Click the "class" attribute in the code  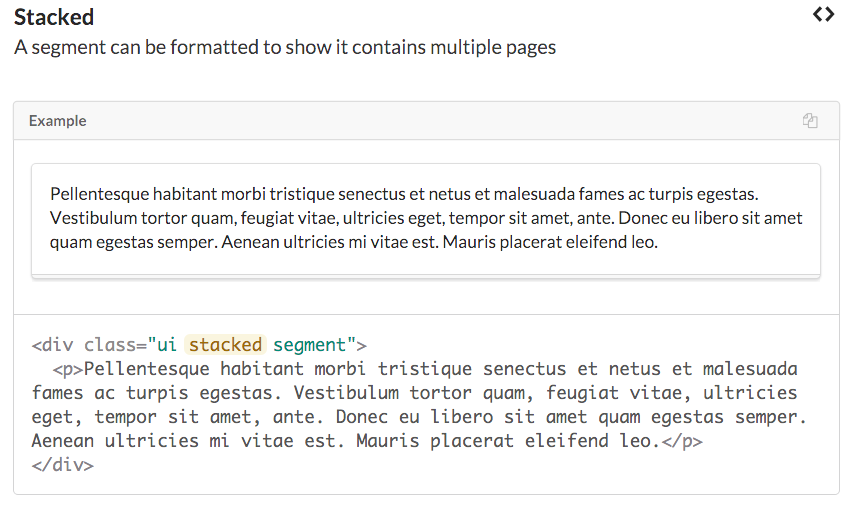click(x=110, y=345)
